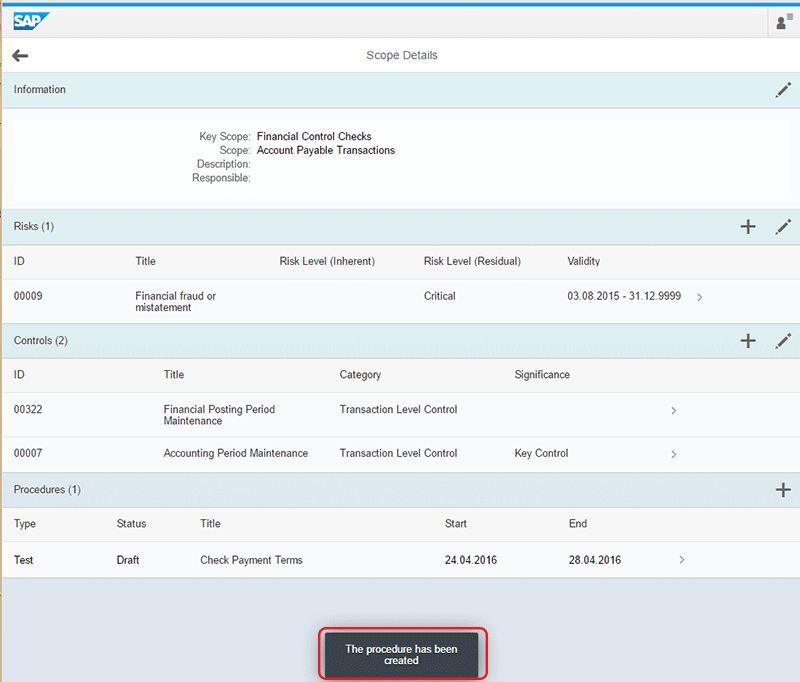Click the Controls Category column header
The width and height of the screenshot is (800, 682).
(x=360, y=375)
